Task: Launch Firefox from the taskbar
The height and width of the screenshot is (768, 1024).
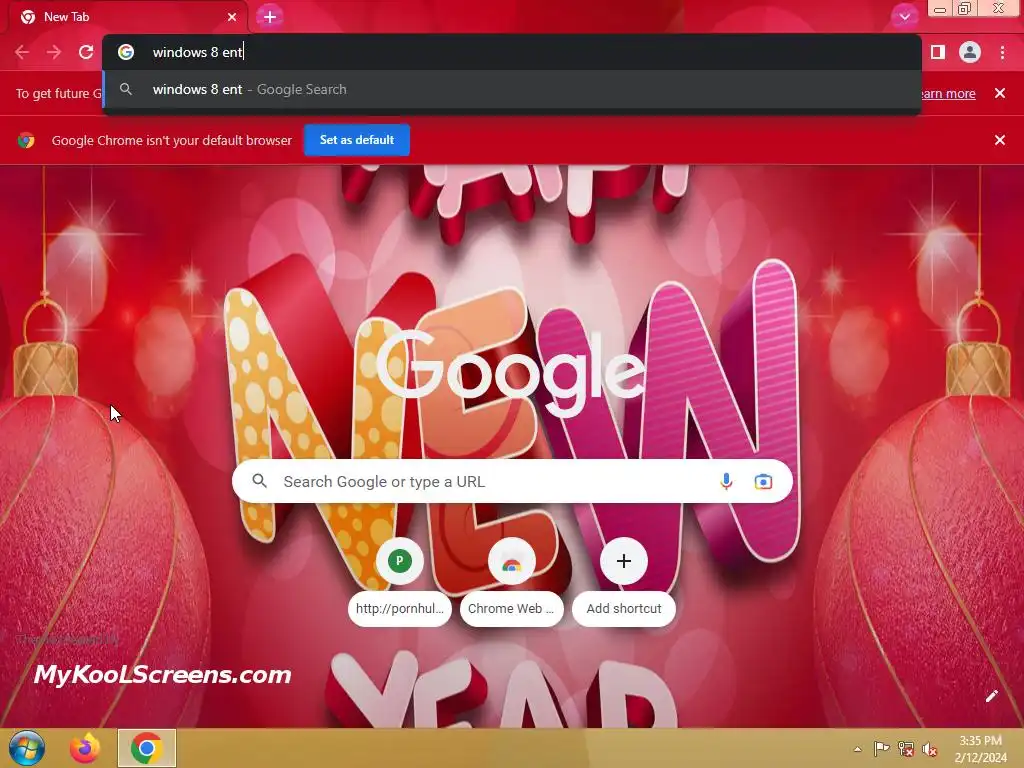Action: tap(85, 748)
